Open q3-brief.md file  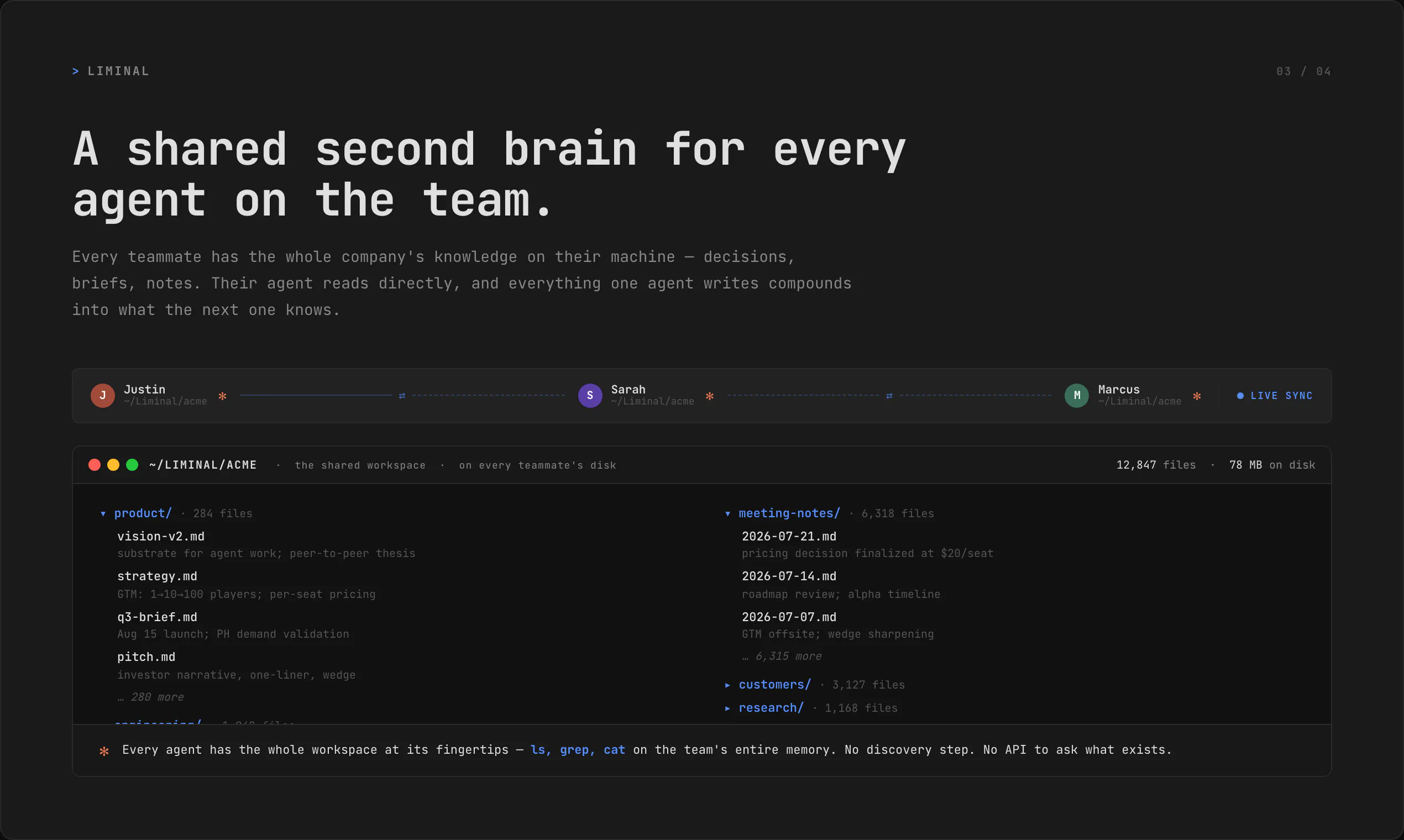pyautogui.click(x=158, y=617)
